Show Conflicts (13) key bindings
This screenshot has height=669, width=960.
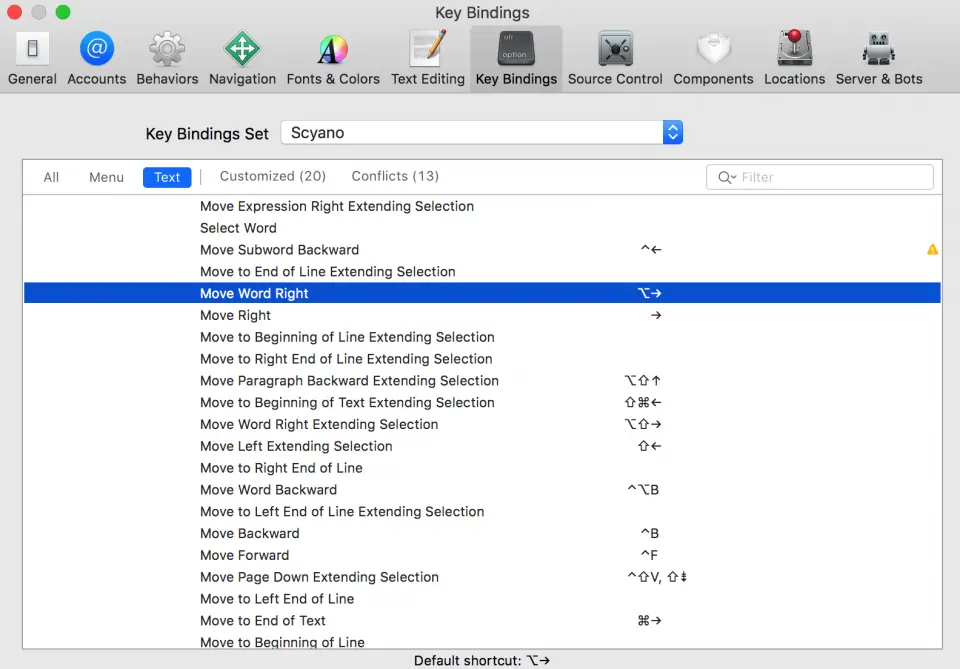point(395,176)
